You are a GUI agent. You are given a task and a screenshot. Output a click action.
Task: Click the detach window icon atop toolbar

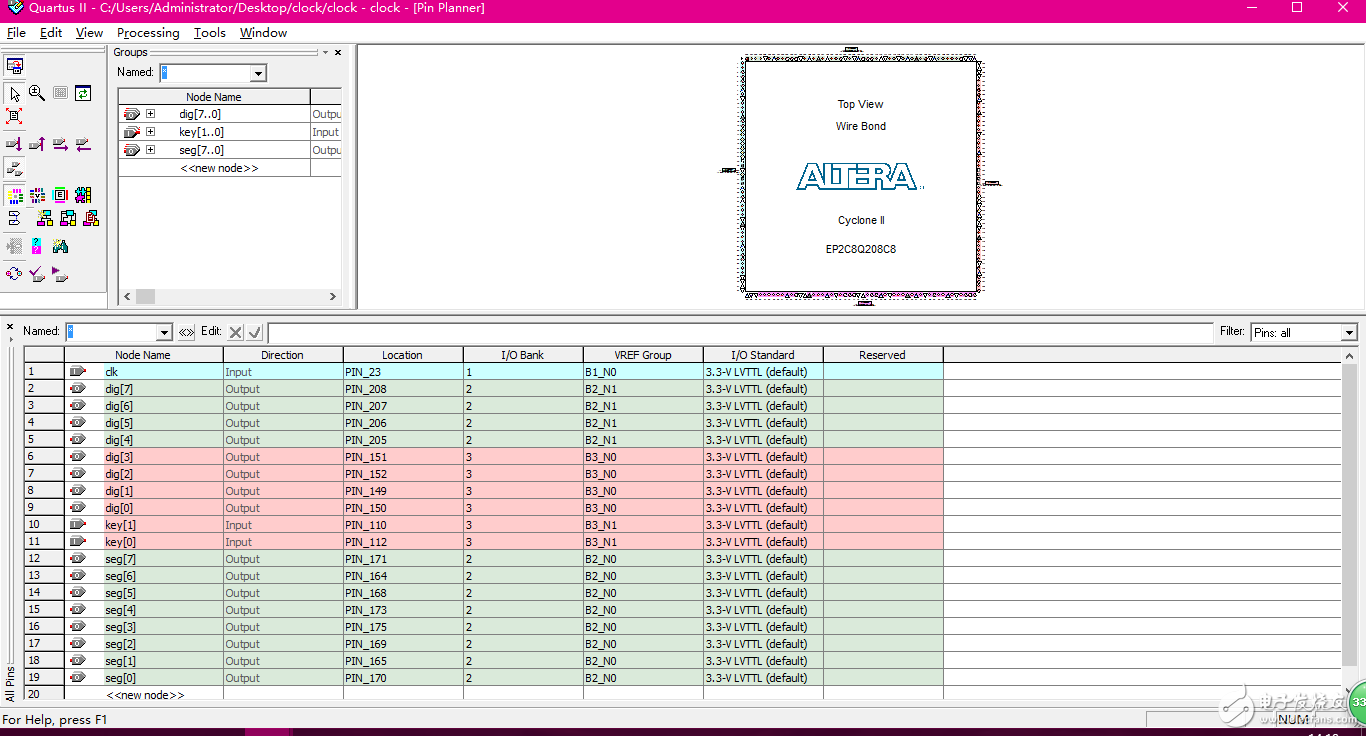(15, 66)
